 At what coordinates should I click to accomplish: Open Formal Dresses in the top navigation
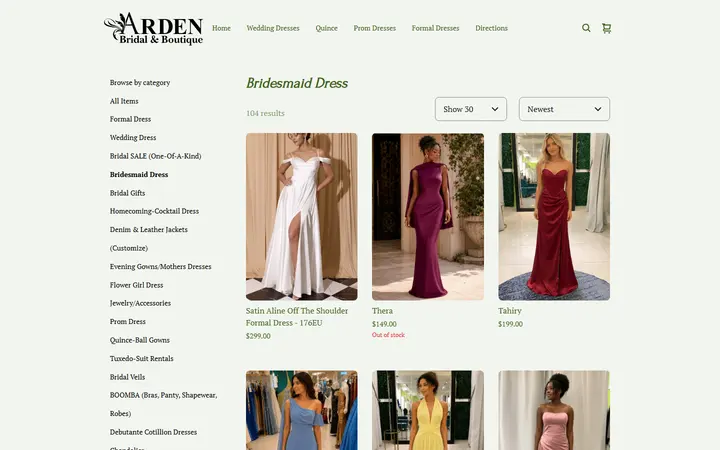[435, 28]
